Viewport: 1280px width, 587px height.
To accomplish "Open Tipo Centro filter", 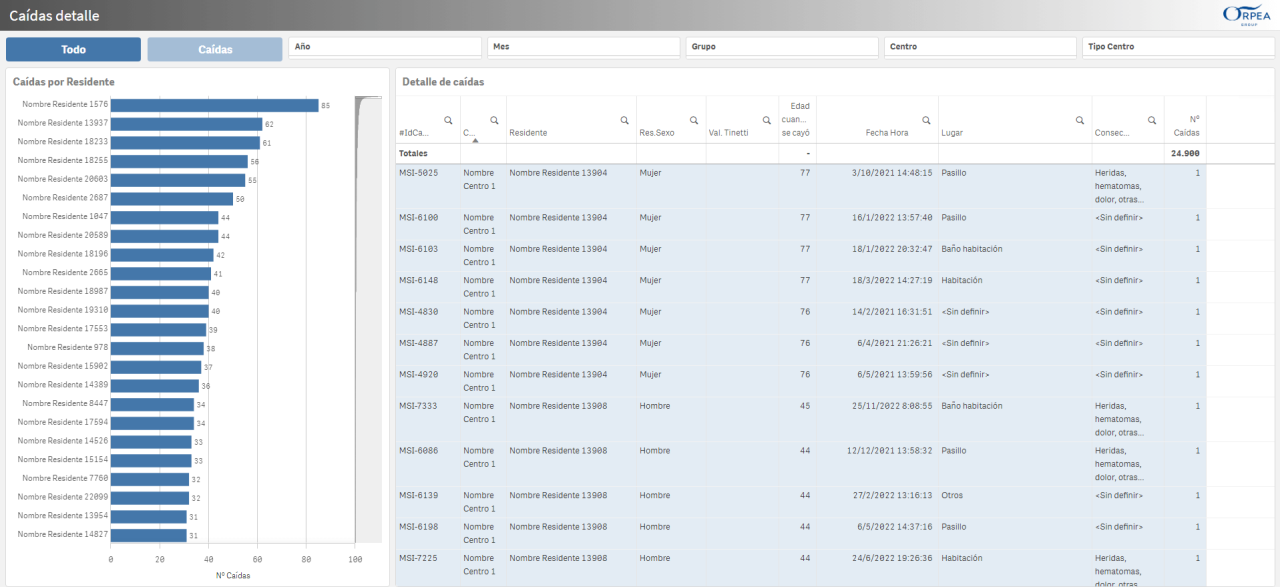I will click(1177, 47).
